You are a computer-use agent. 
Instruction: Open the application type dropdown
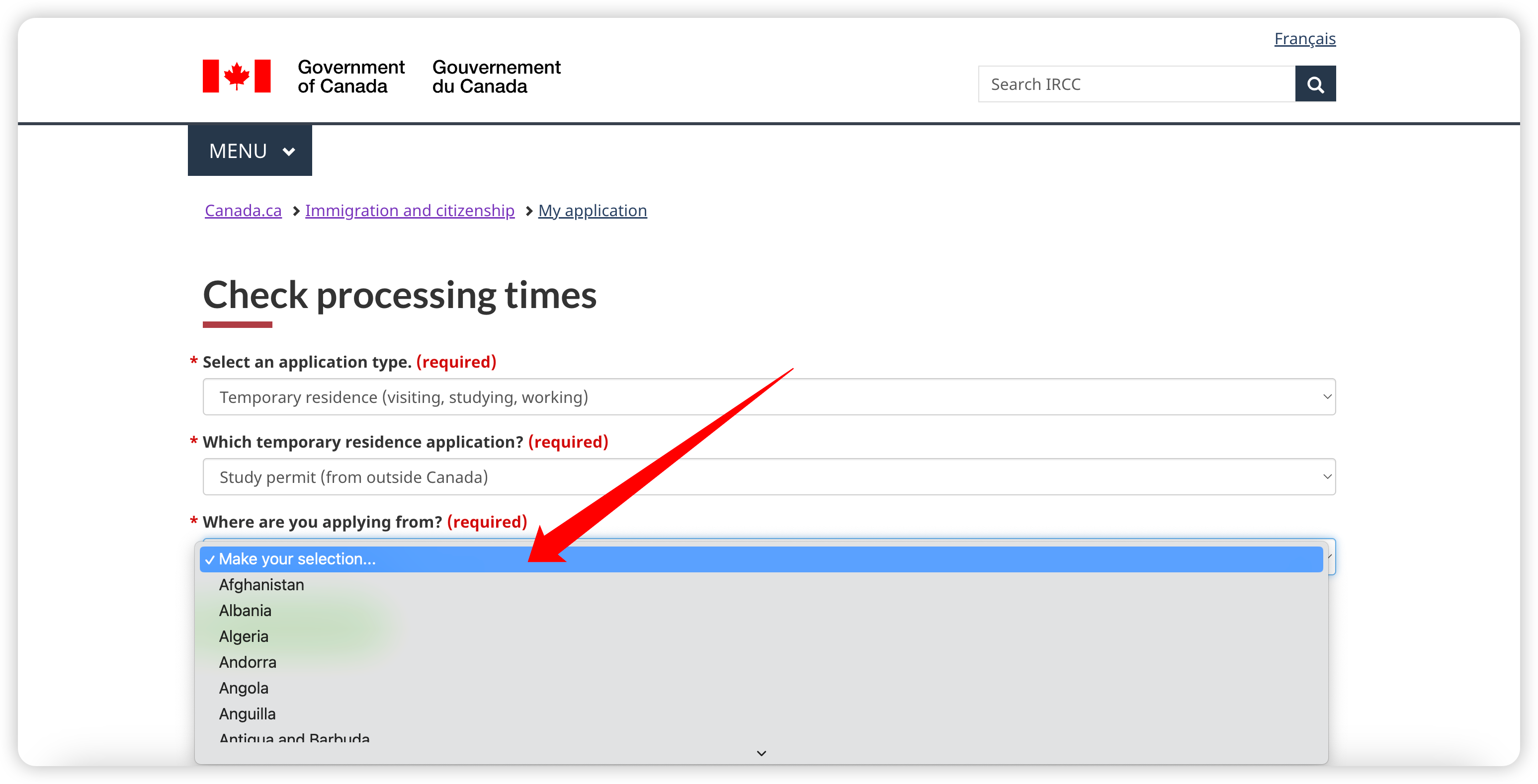[x=769, y=397]
